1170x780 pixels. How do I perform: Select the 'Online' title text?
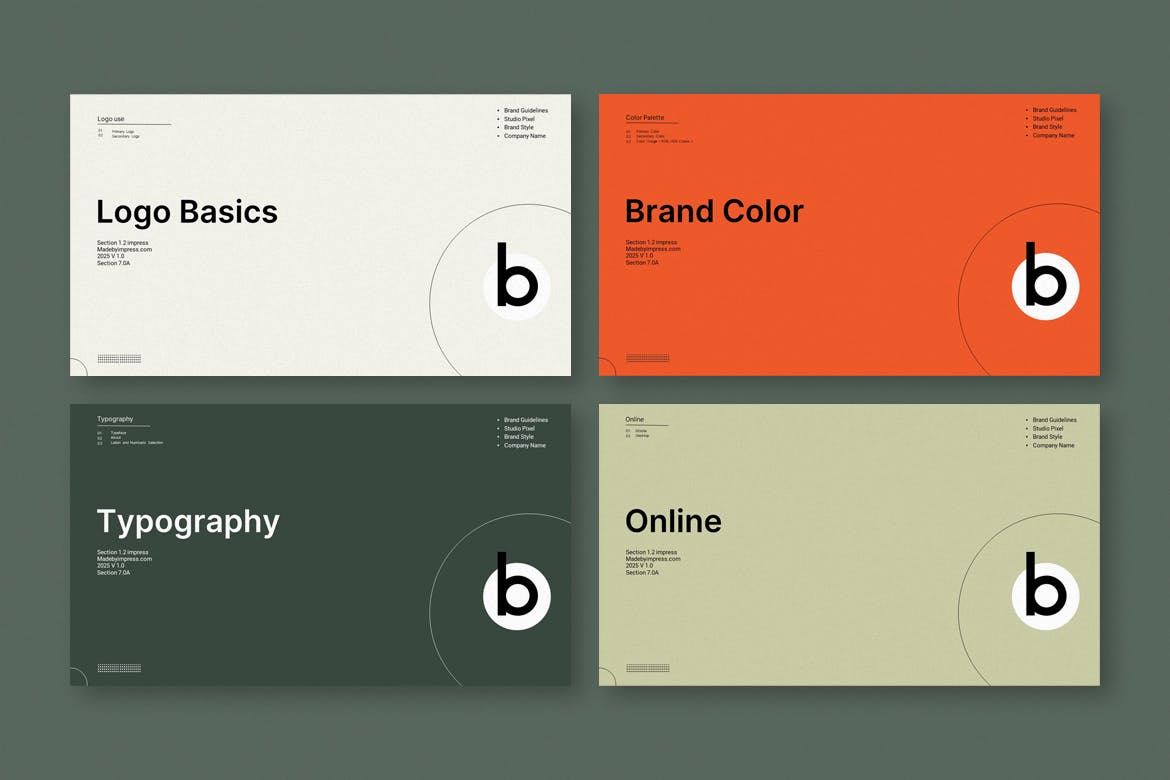coord(673,522)
